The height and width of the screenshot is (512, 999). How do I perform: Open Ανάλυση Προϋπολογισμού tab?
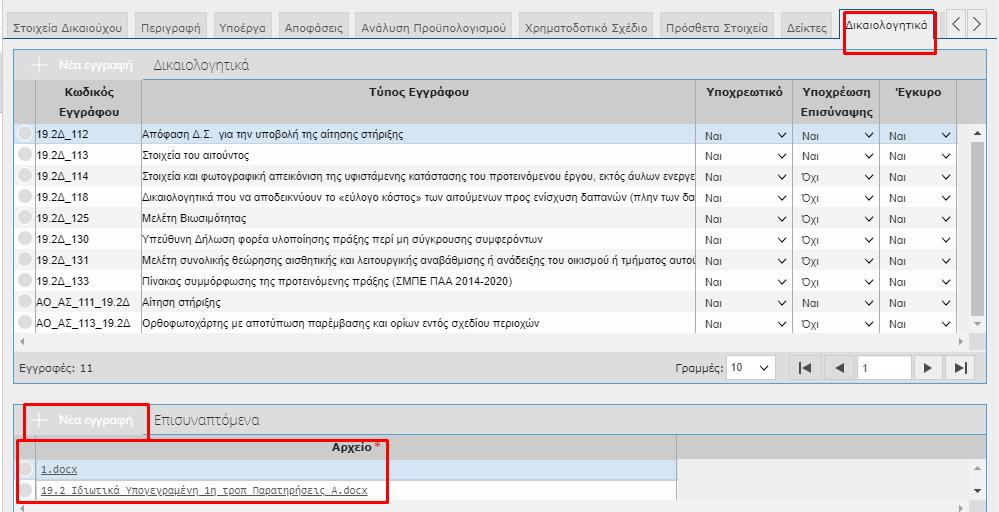(433, 27)
